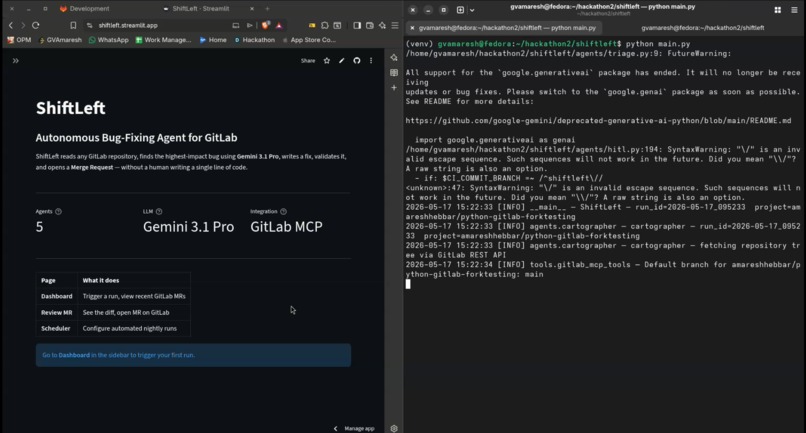Expand the Streamlit sidebar chevrons
806x433 pixels.
coord(15,61)
